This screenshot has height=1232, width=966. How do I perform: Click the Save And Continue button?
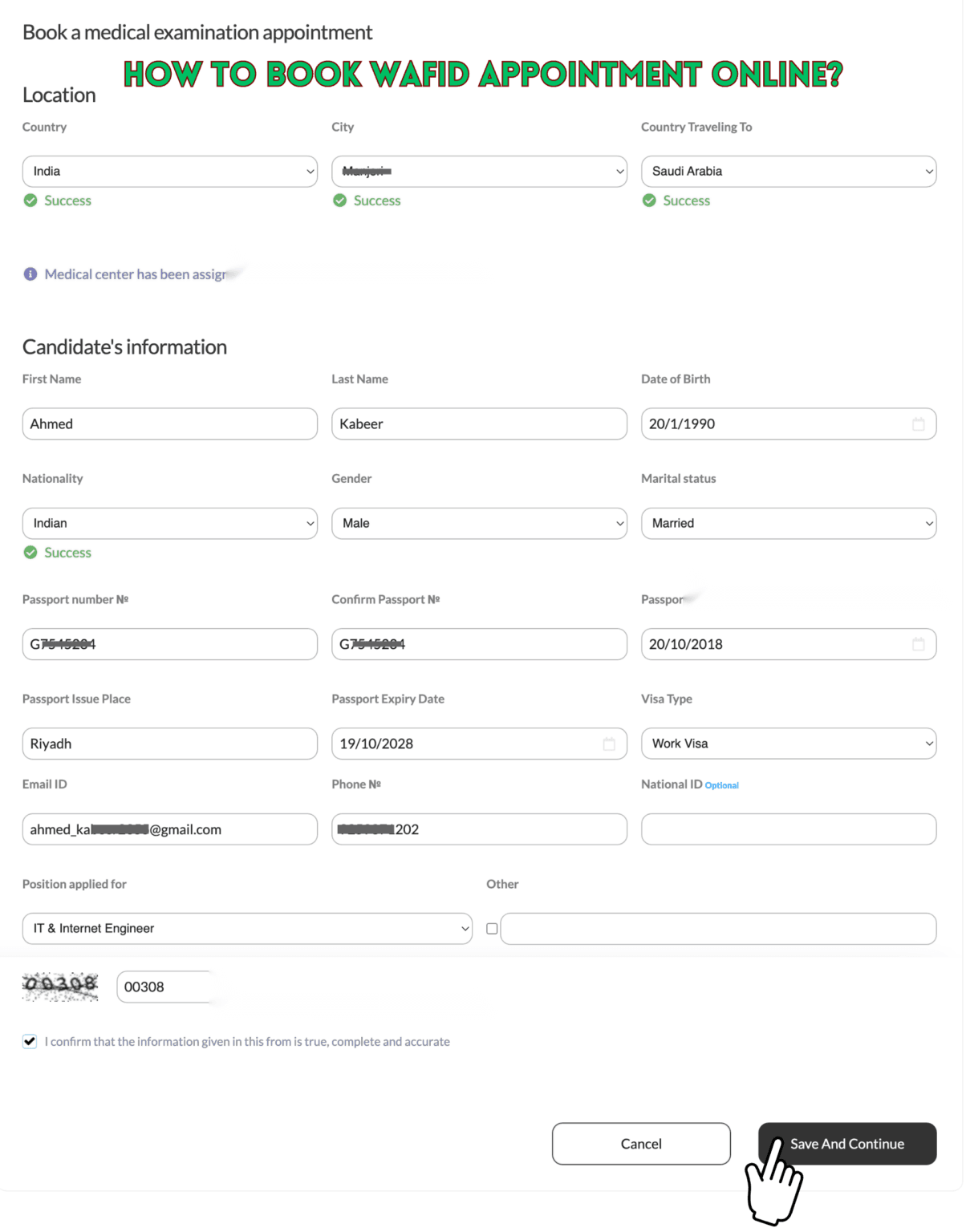[x=847, y=1144]
